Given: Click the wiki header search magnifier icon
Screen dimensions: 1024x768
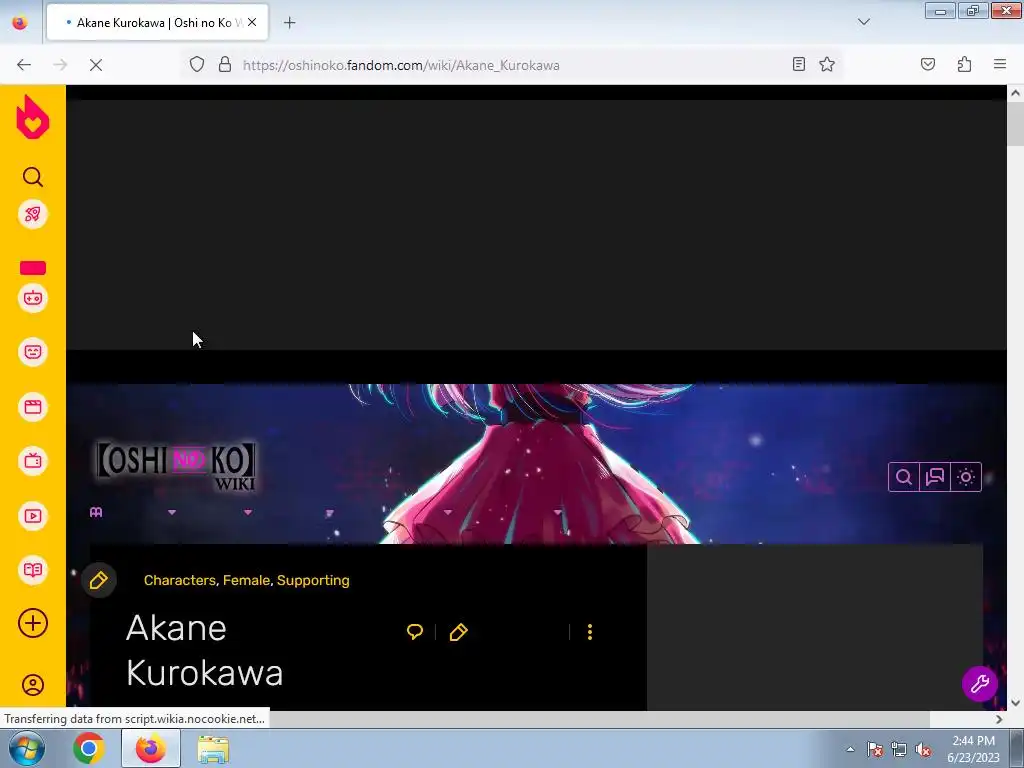Looking at the screenshot, I should pyautogui.click(x=904, y=477).
